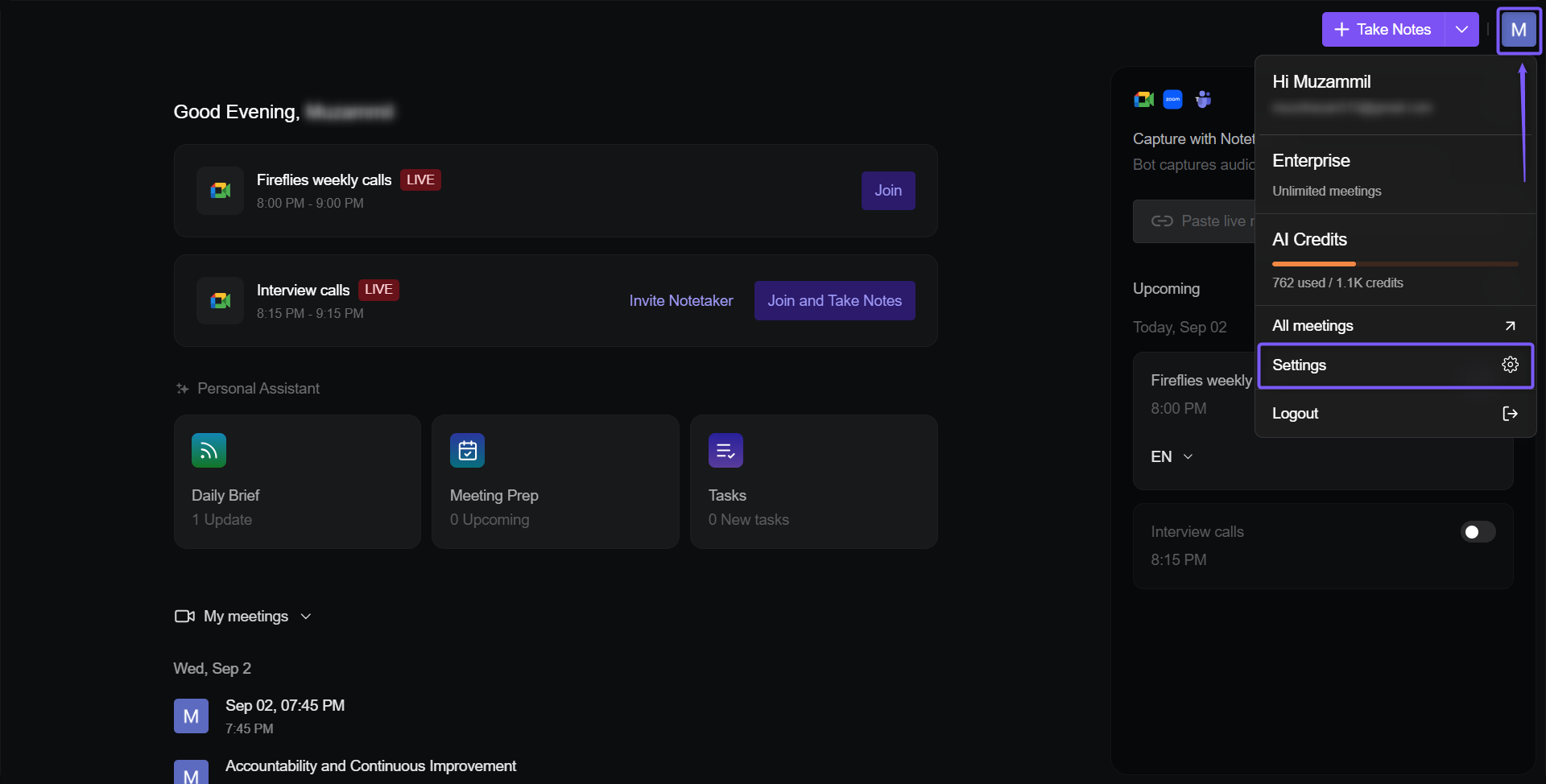The image size is (1546, 784).
Task: Click the Google Meet icon in capture panel
Action: [1144, 99]
